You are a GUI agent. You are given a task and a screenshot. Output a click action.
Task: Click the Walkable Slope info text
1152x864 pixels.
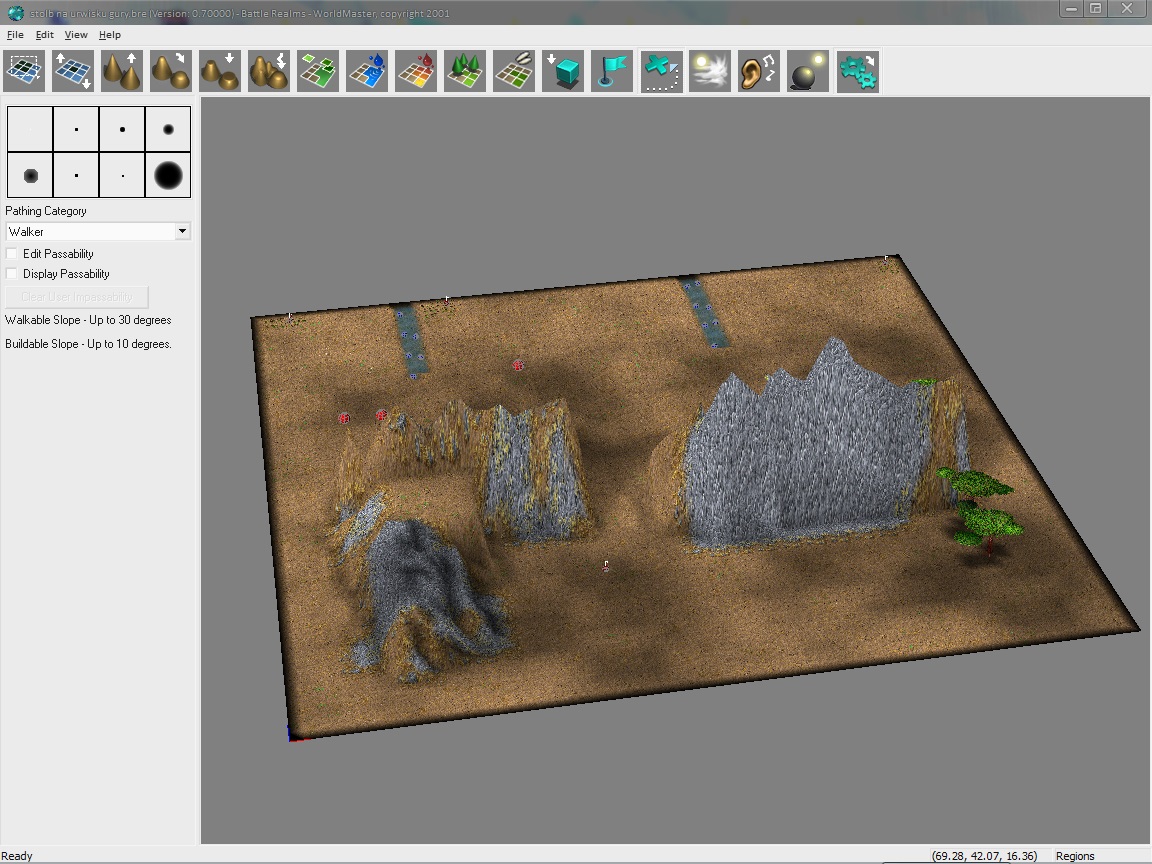(x=88, y=320)
